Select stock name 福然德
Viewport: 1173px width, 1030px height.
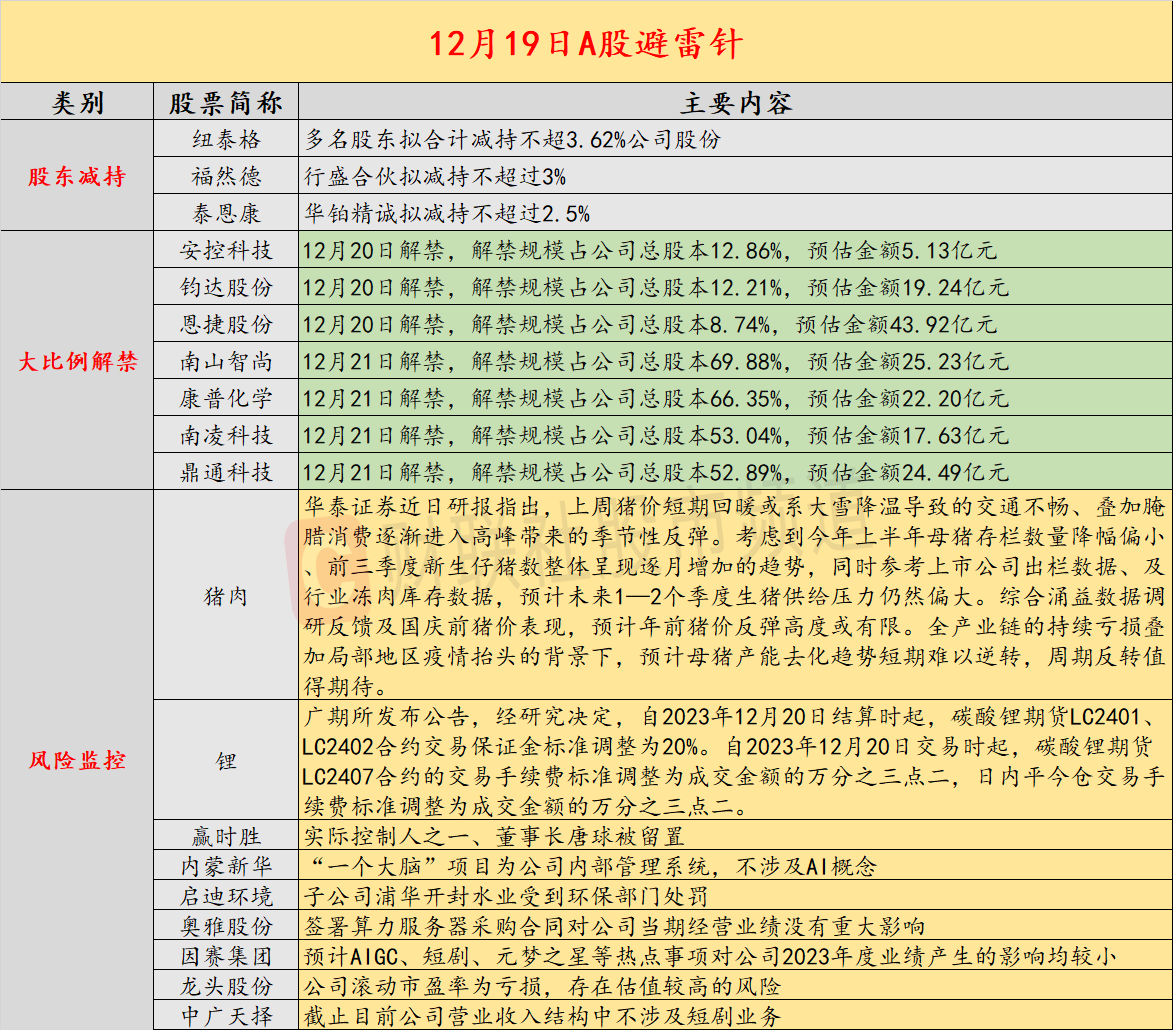point(226,177)
